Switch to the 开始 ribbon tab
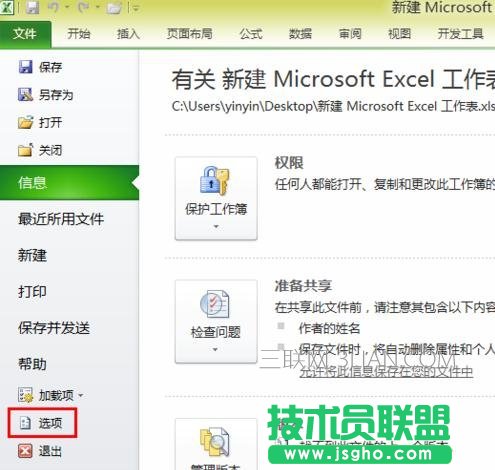 point(79,34)
